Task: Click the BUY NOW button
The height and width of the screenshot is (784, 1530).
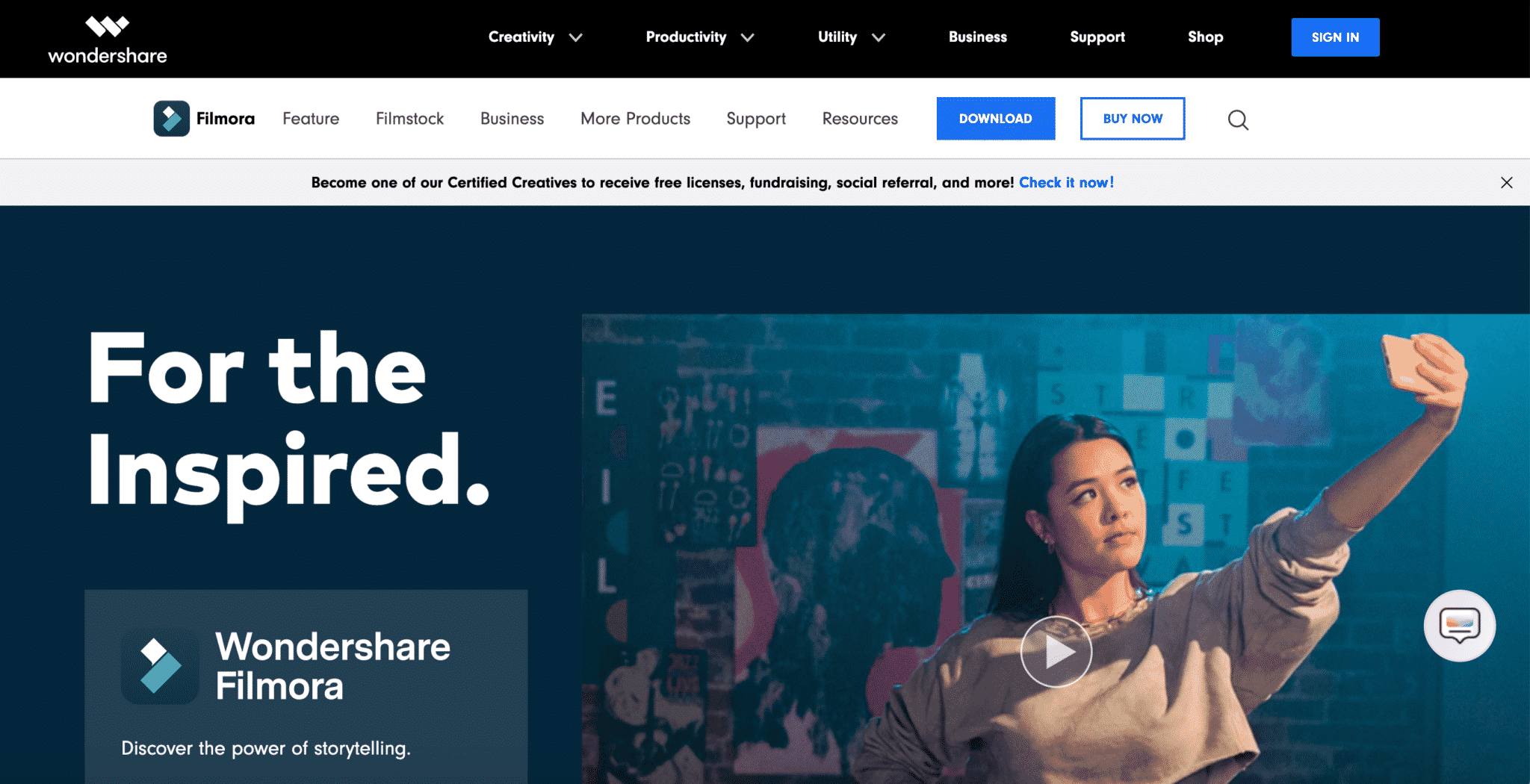Action: pyautogui.click(x=1133, y=118)
